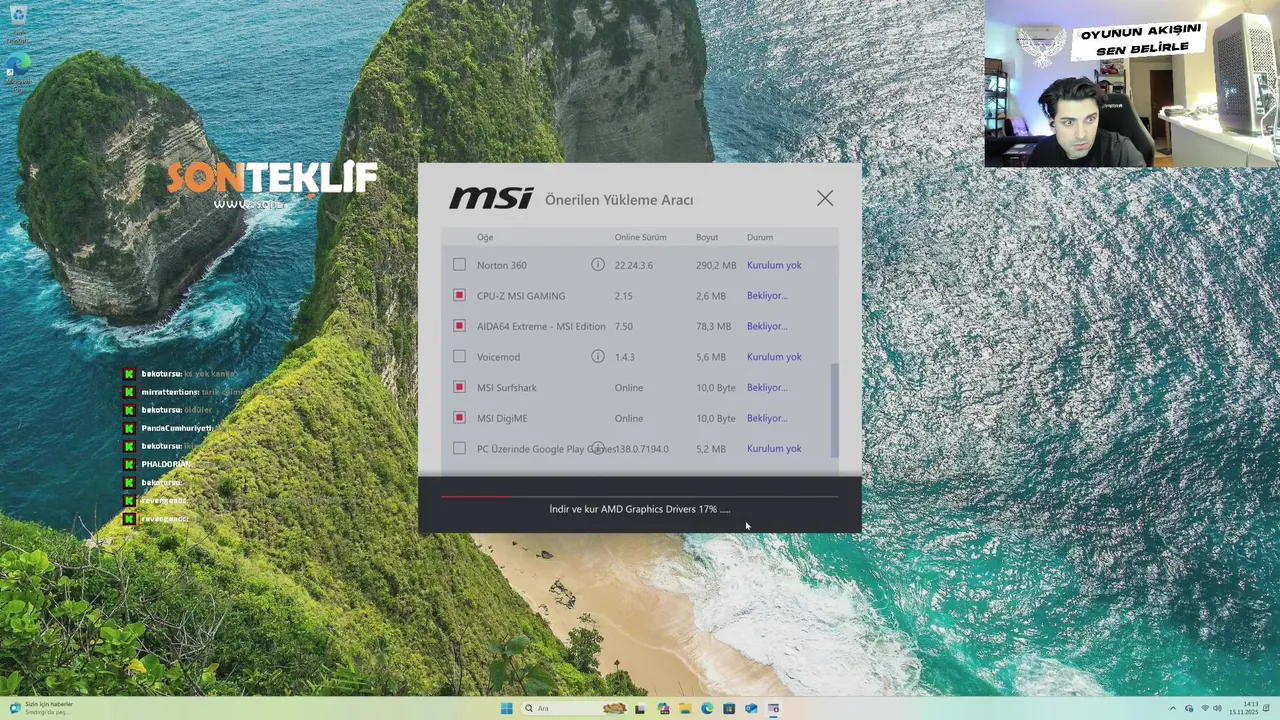Screen dimensions: 1280x720
Task: Click the active MSI installer taskbar icon
Action: point(773,708)
